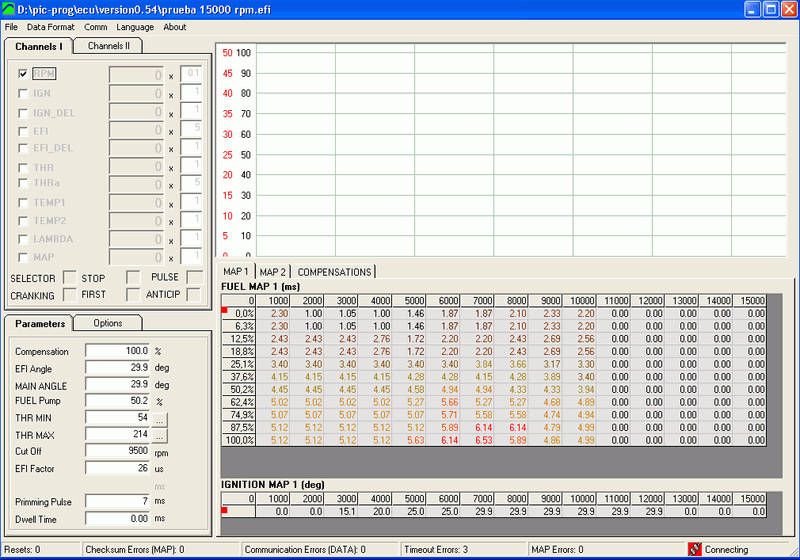This screenshot has height=560, width=800.
Task: Tick the LAMBDA channel checkbox
Action: (23, 239)
